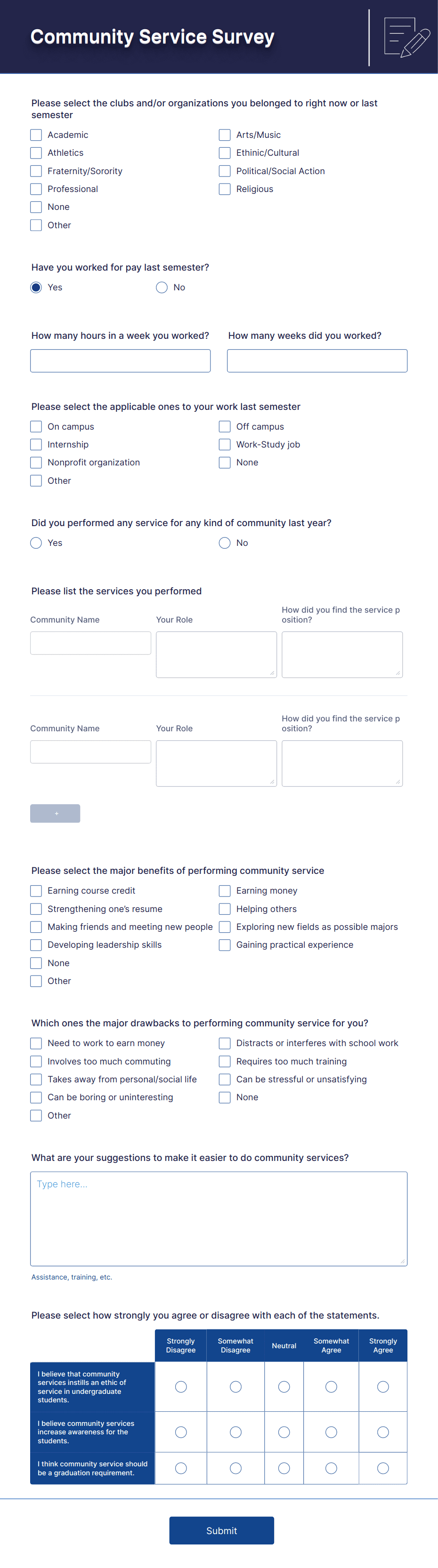The width and height of the screenshot is (438, 1568).
Task: Tick the Political/Social Action checkbox
Action: click(225, 171)
